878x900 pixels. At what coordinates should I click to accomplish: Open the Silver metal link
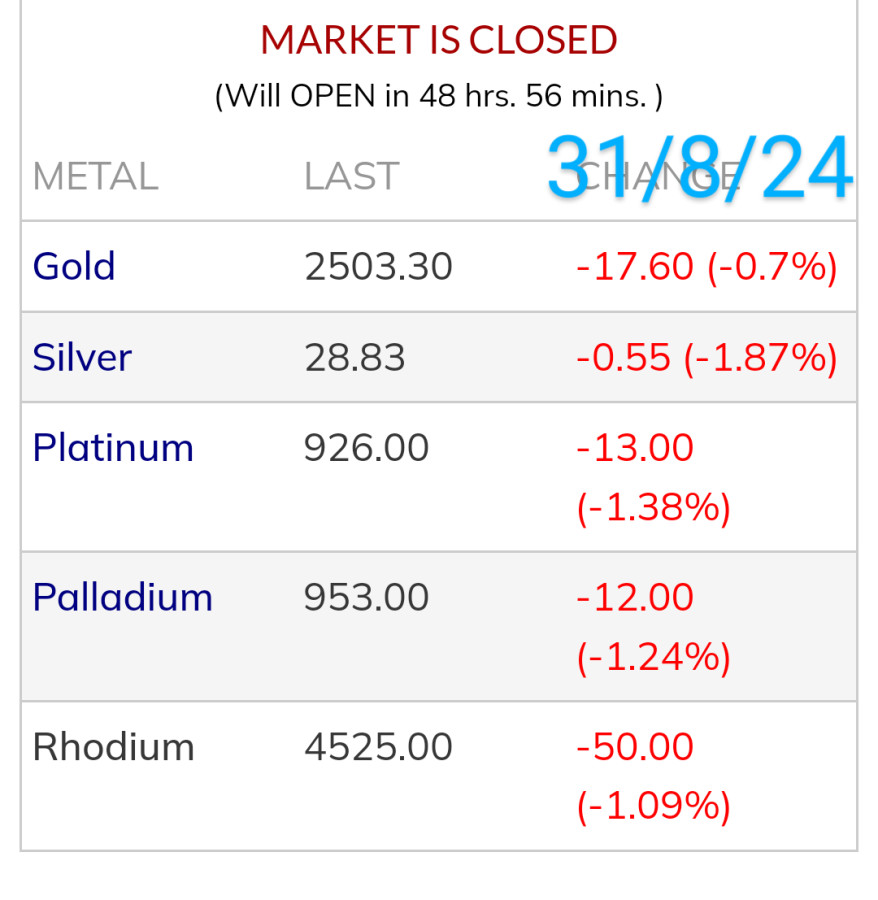coord(82,357)
